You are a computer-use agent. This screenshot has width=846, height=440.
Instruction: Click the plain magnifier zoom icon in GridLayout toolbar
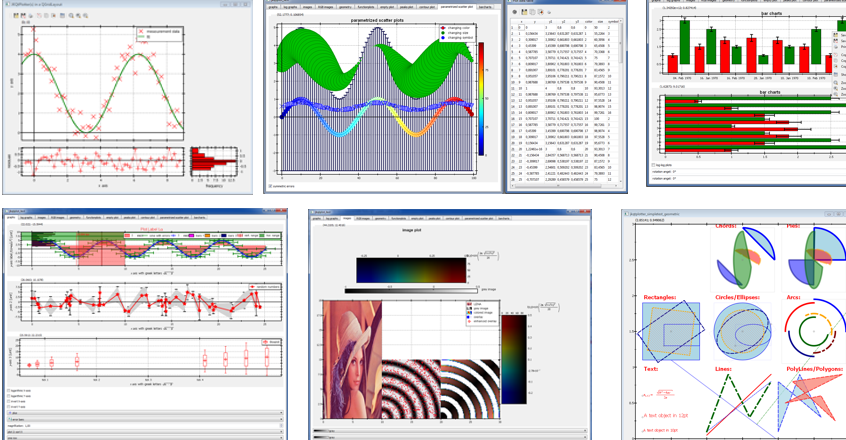tap(71, 16)
